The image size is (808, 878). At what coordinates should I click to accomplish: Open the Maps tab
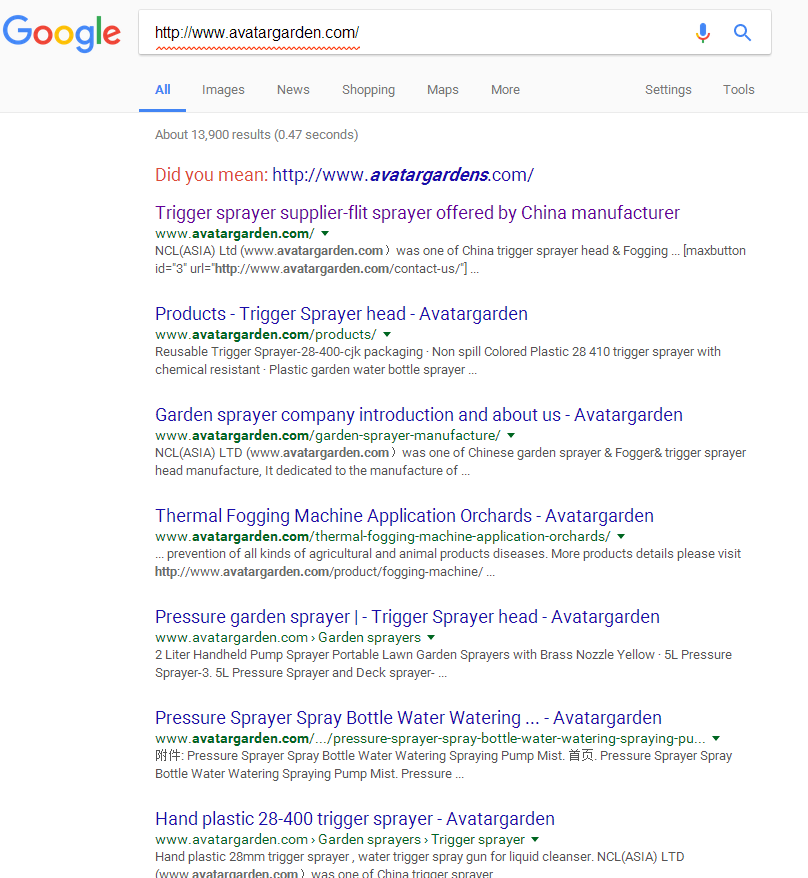point(442,90)
